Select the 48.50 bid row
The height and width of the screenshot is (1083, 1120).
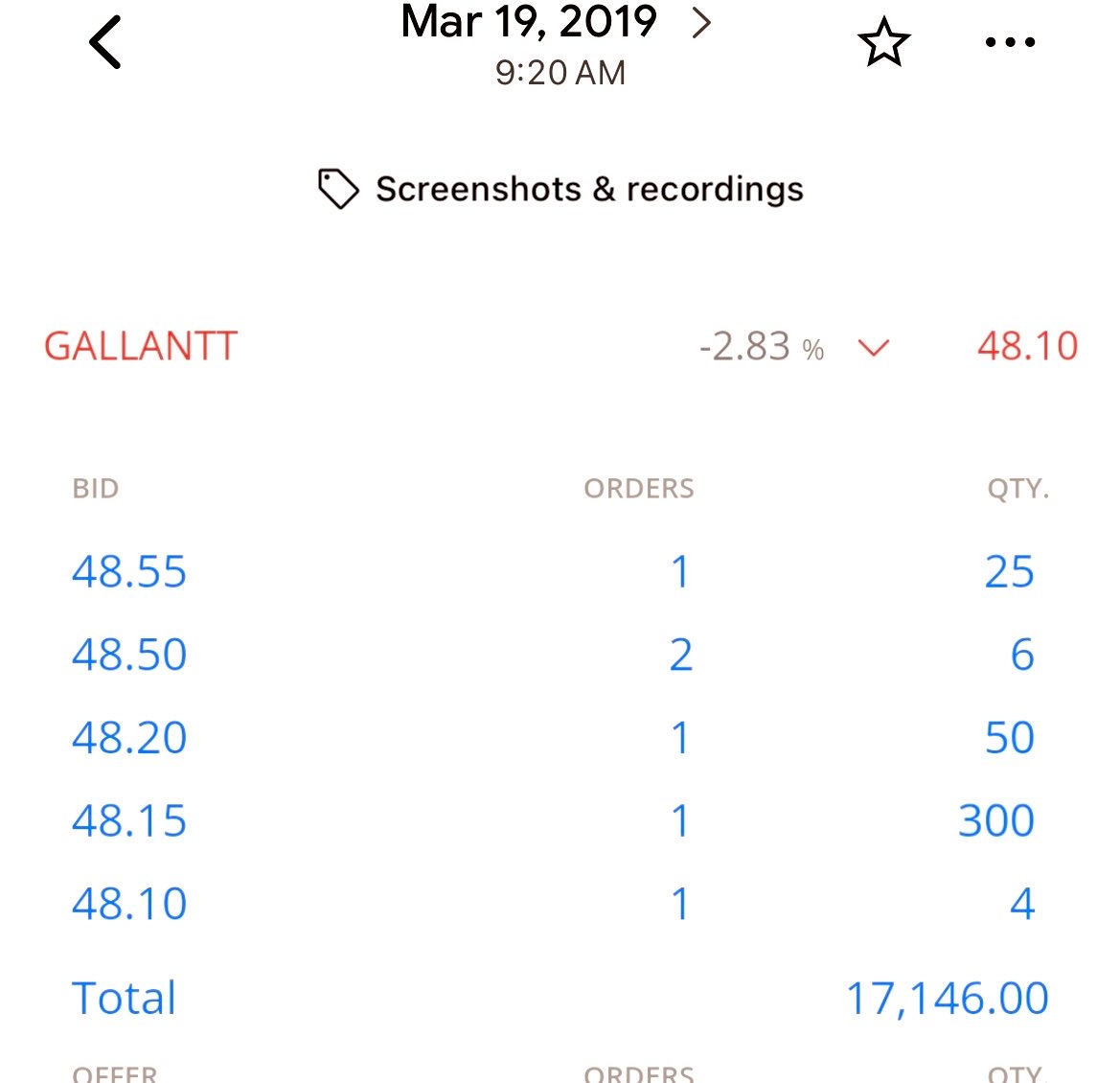pos(554,655)
